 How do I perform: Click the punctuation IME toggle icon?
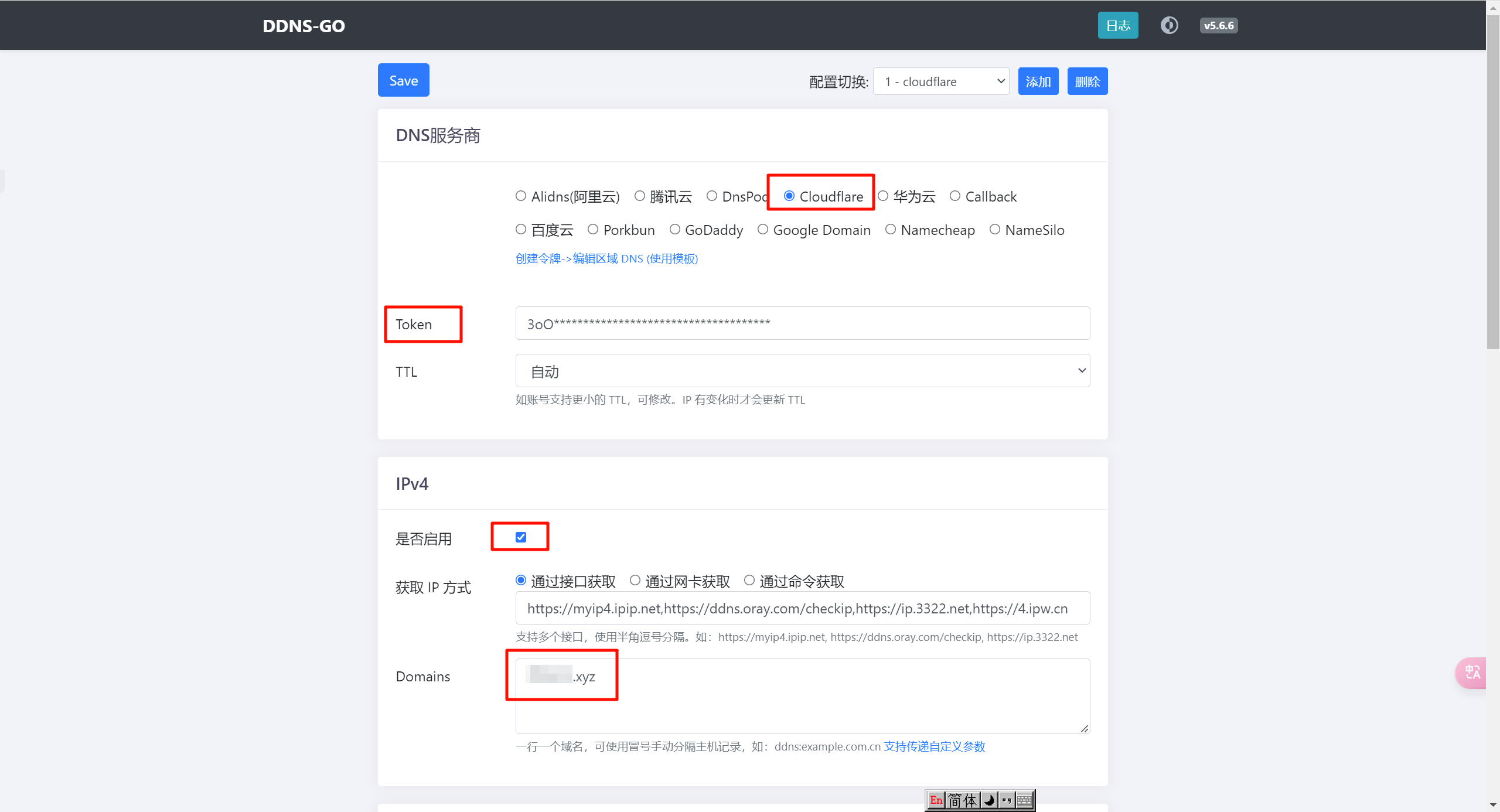pyautogui.click(x=1007, y=800)
